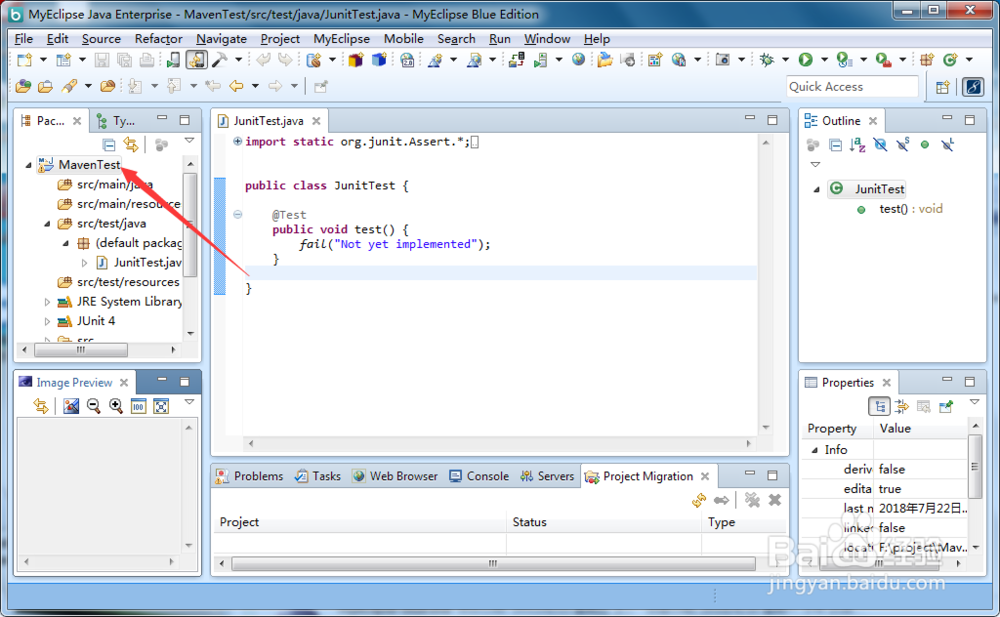This screenshot has width=1000, height=617.
Task: Open Run button dropdown arrow
Action: pos(823,60)
